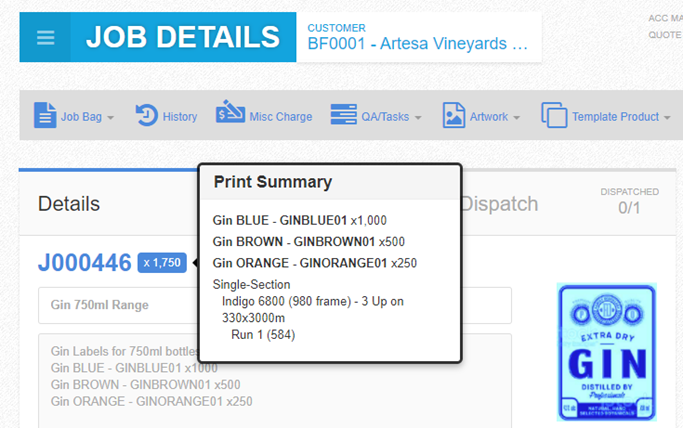The image size is (683, 428).
Task: Switch to the Dispatch tab
Action: click(500, 204)
